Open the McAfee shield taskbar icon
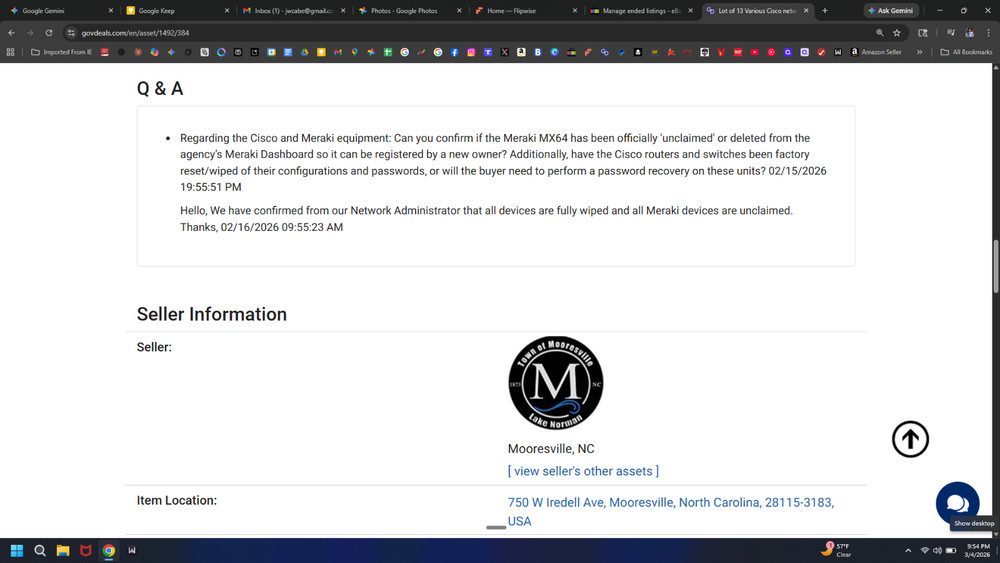Screen dimensions: 1000x563 pos(85,550)
